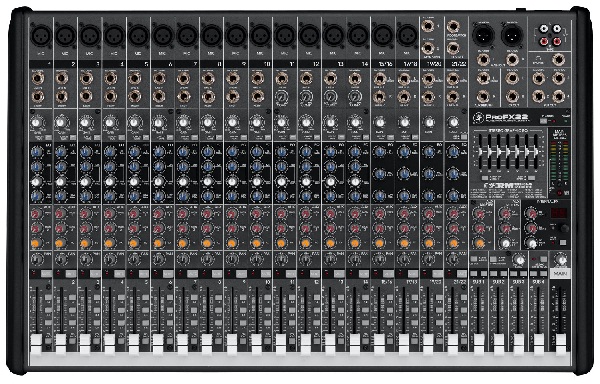The width and height of the screenshot is (600, 384).
Task: Click channel 8 white mid EQ knob
Action: point(207,181)
